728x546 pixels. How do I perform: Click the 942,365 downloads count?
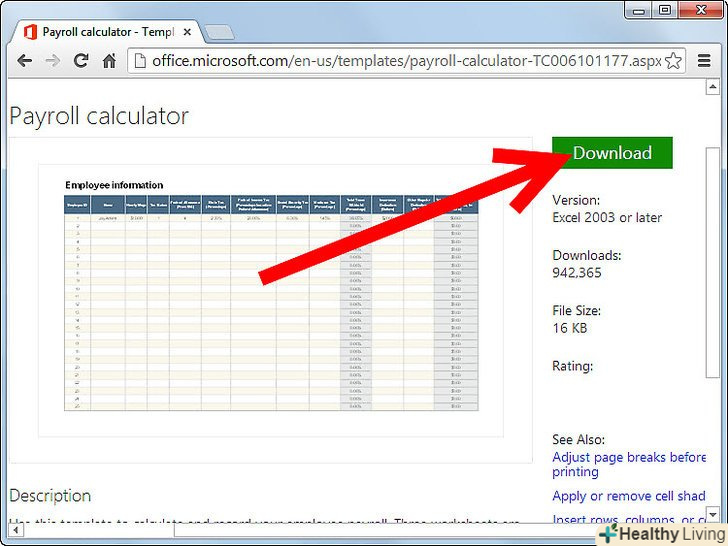tap(577, 273)
